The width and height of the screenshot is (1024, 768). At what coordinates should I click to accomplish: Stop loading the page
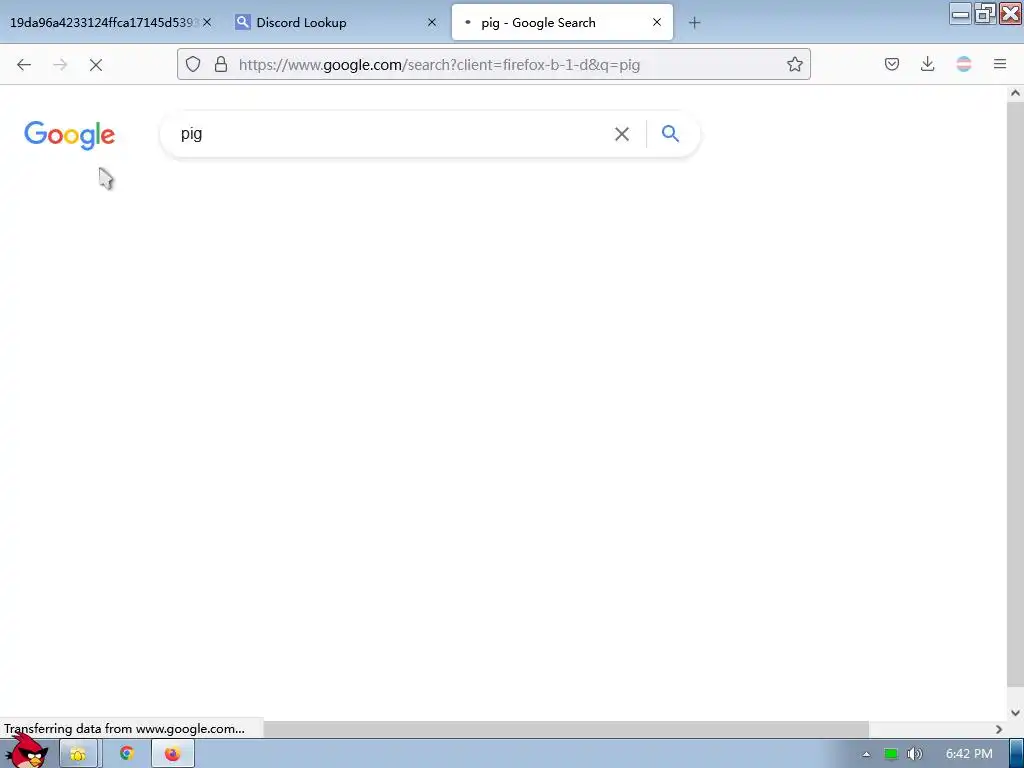coord(96,65)
